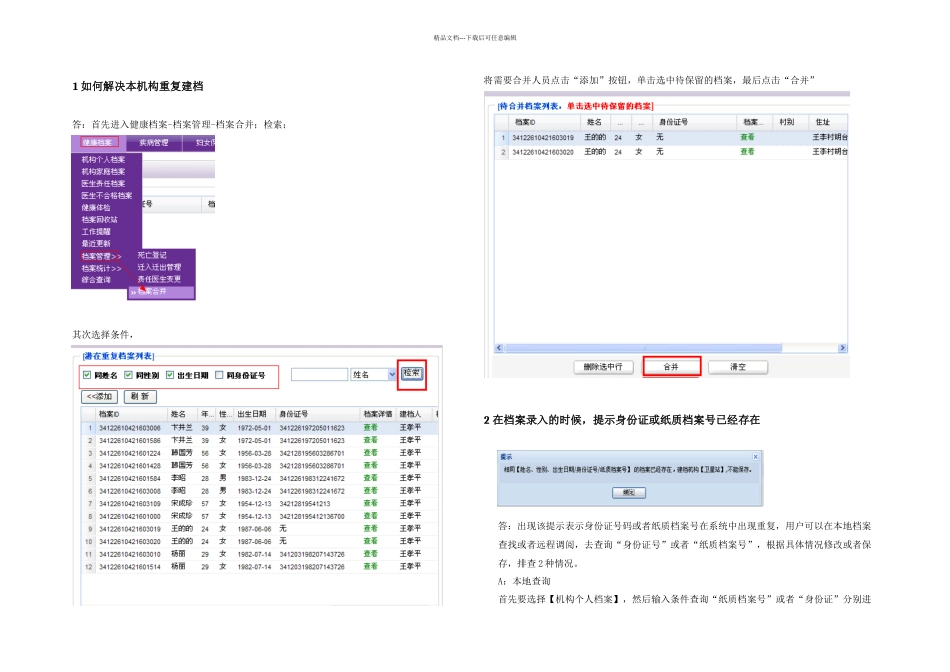The width and height of the screenshot is (950, 672).
Task: Select 死亡登记 submenu item
Action: [x=152, y=255]
